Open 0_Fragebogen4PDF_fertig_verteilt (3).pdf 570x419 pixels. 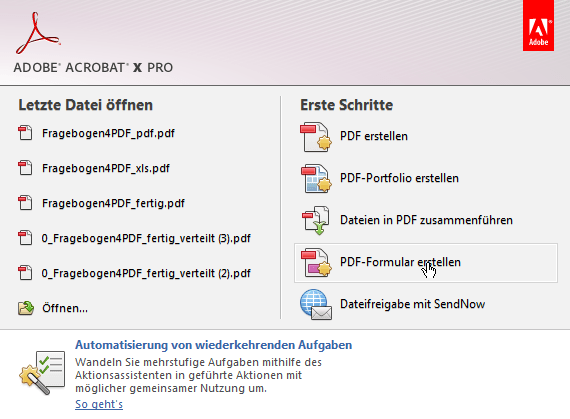146,238
